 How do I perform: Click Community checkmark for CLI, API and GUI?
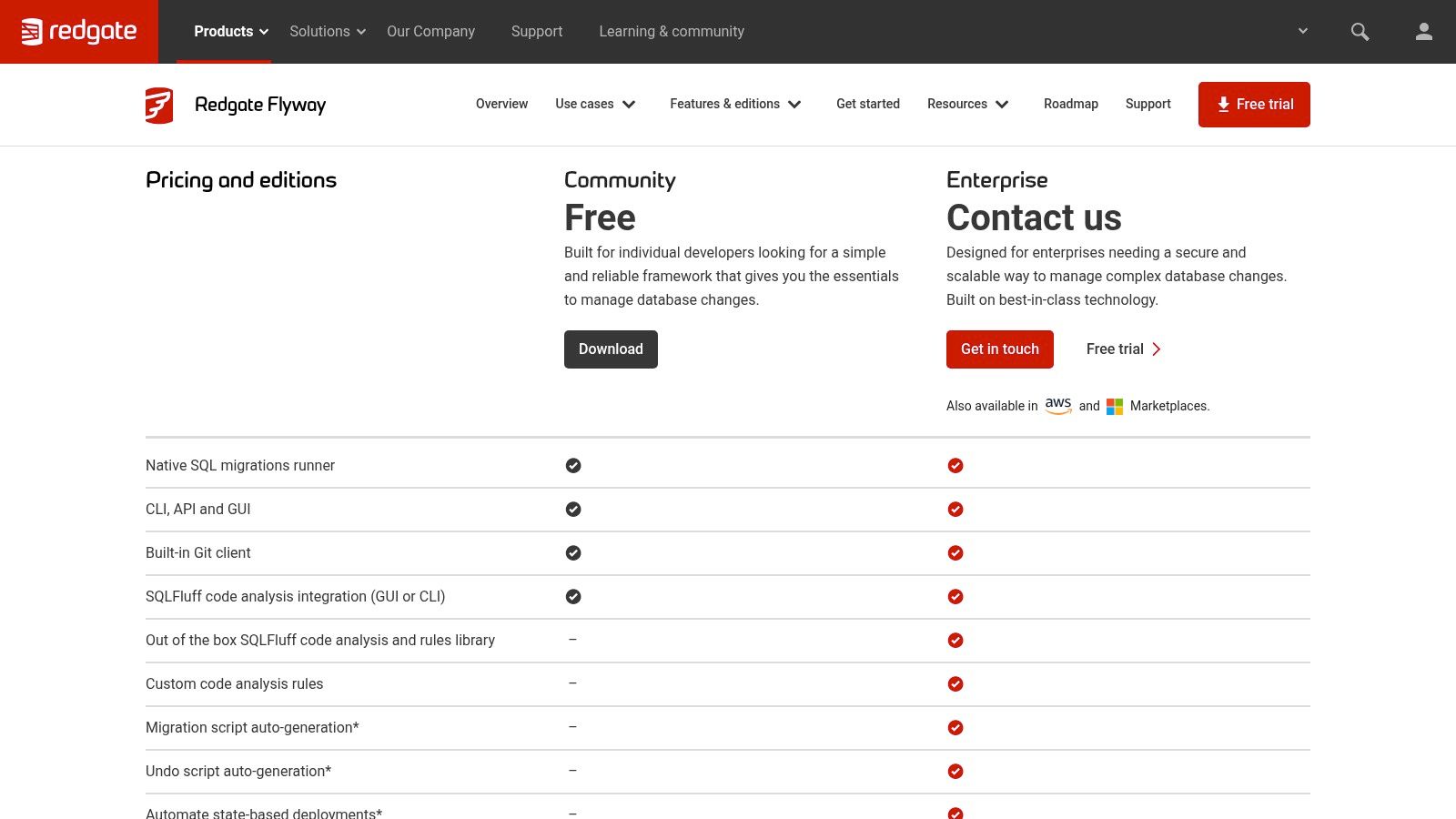coord(573,510)
